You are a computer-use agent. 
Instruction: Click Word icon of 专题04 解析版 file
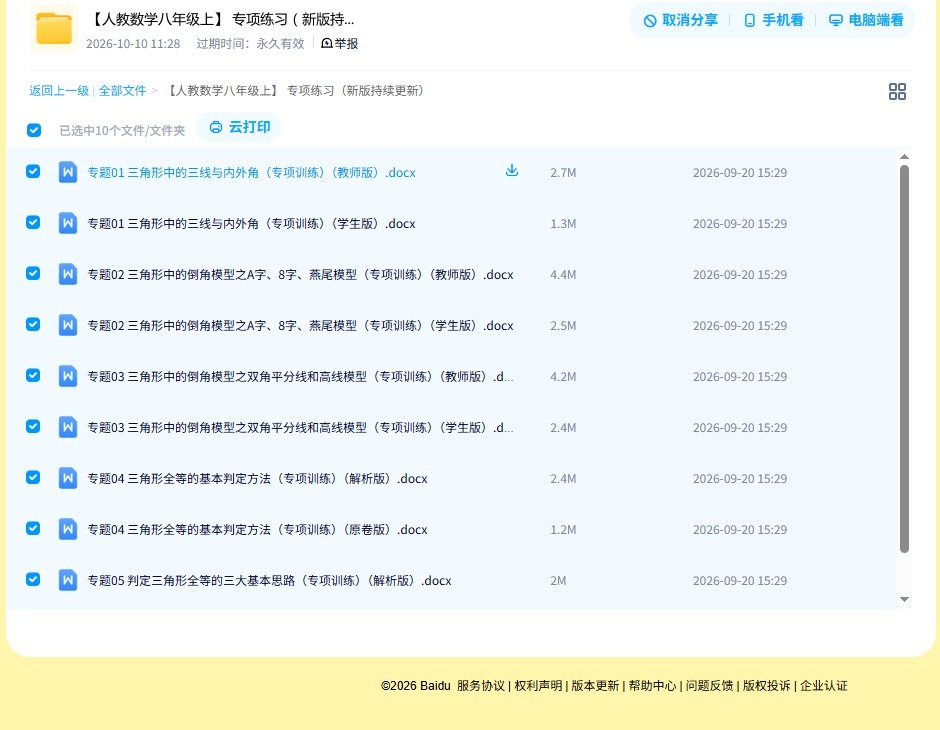point(68,478)
